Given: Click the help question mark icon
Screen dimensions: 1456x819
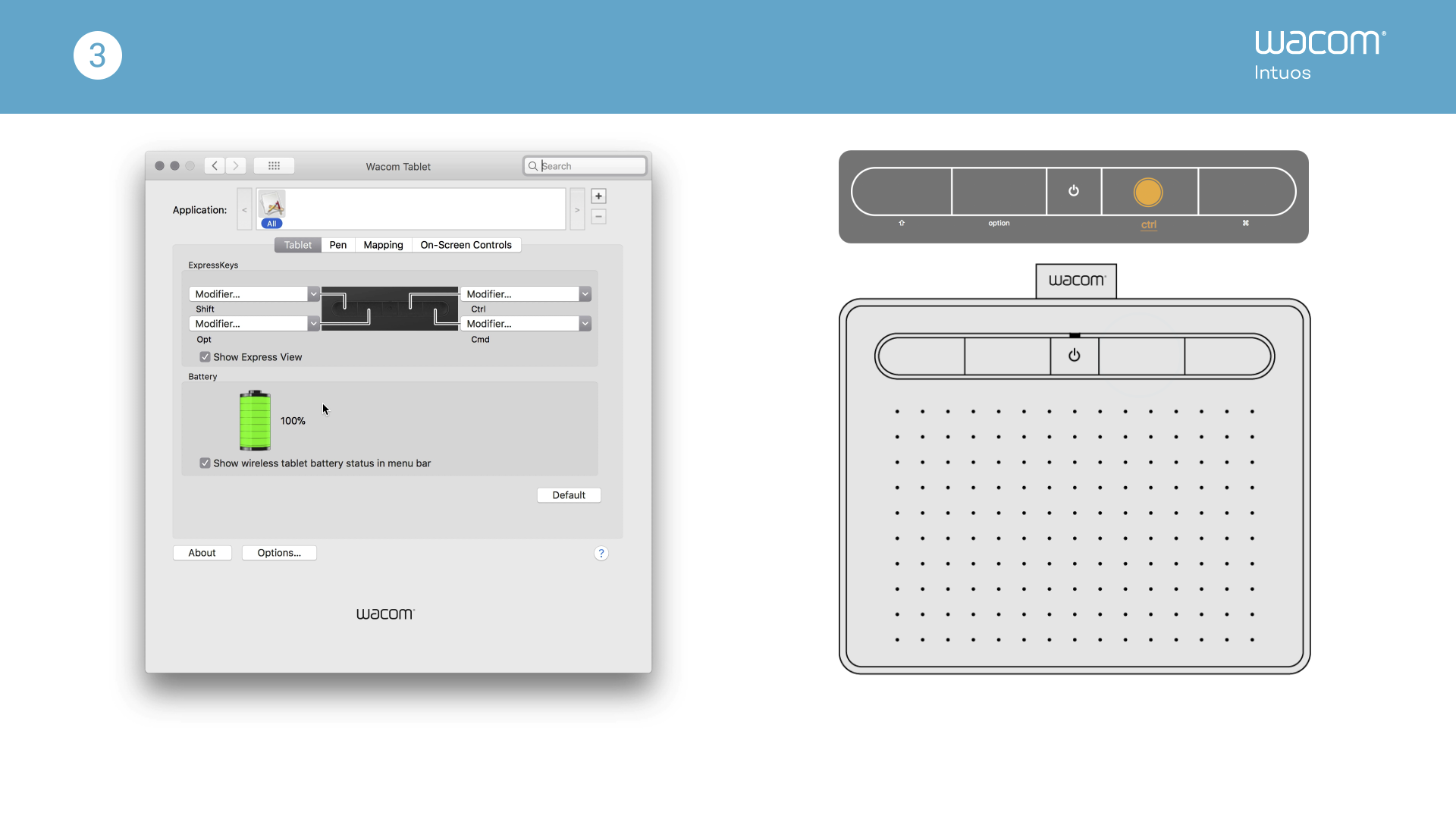Looking at the screenshot, I should [601, 553].
